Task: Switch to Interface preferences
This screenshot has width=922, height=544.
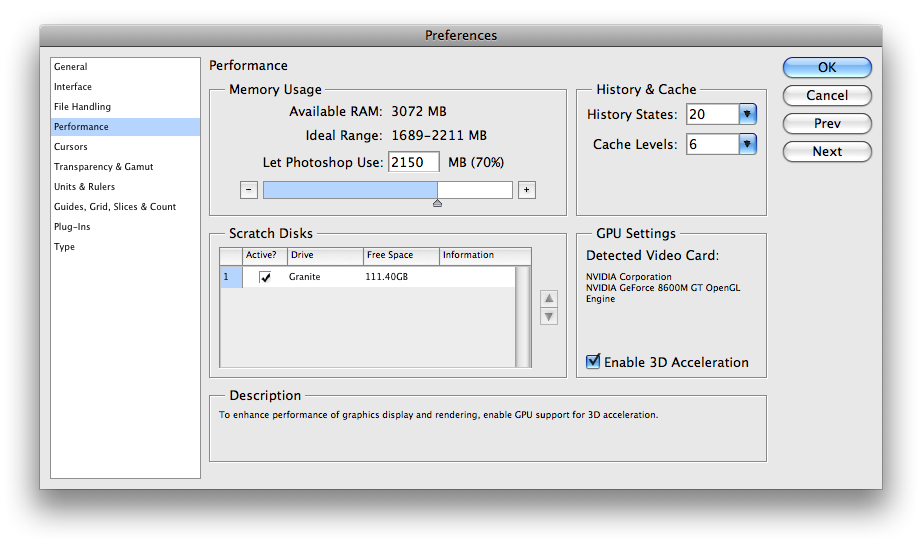Action: pos(73,87)
